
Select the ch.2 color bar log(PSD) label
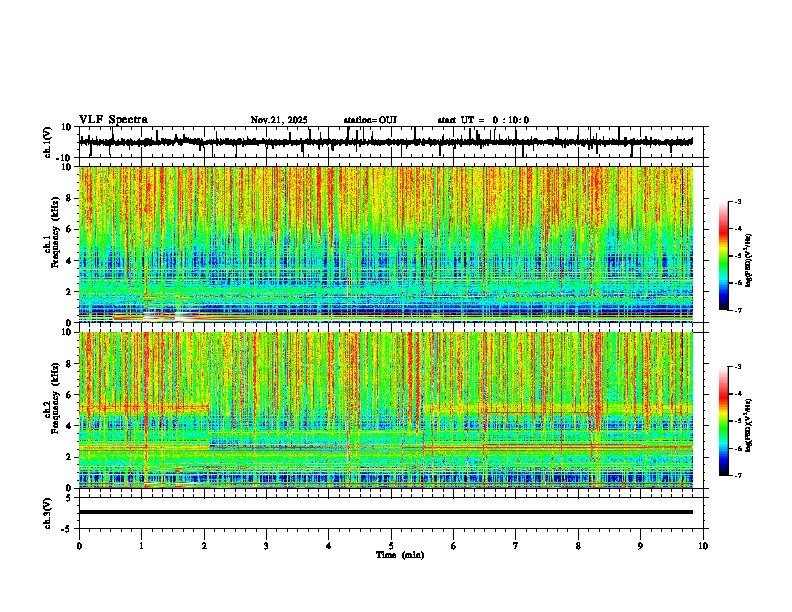(748, 425)
